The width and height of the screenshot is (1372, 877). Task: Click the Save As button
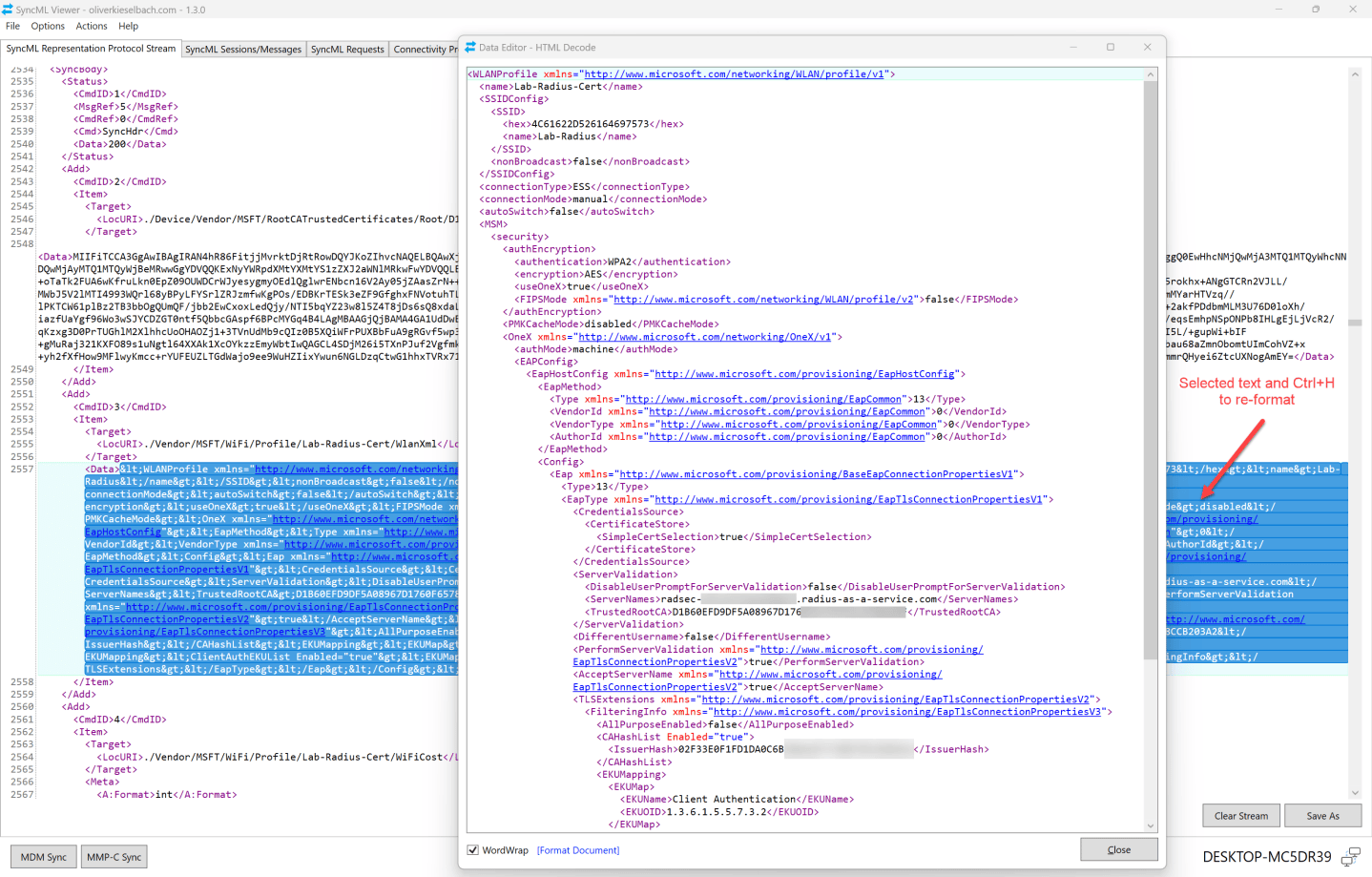[1322, 816]
